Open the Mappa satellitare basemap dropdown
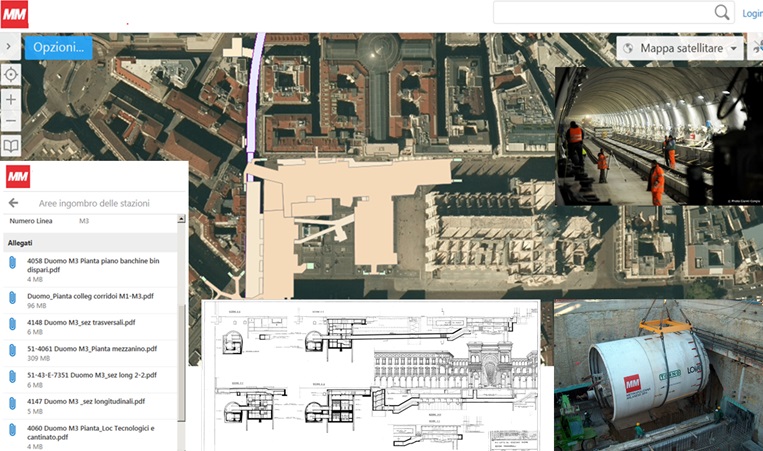This screenshot has width=763, height=451. pos(681,48)
